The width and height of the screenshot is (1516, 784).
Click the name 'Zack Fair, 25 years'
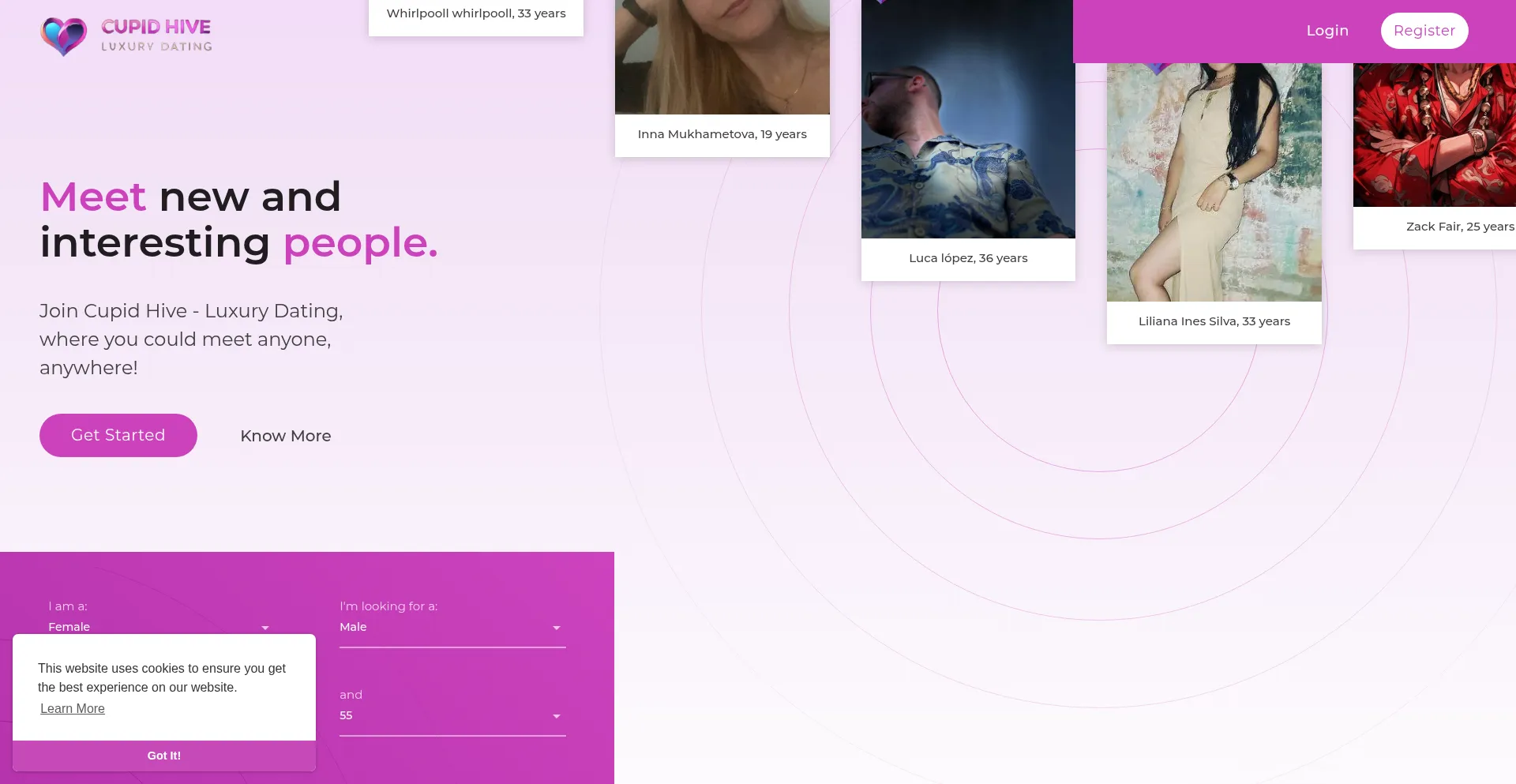pyautogui.click(x=1460, y=227)
